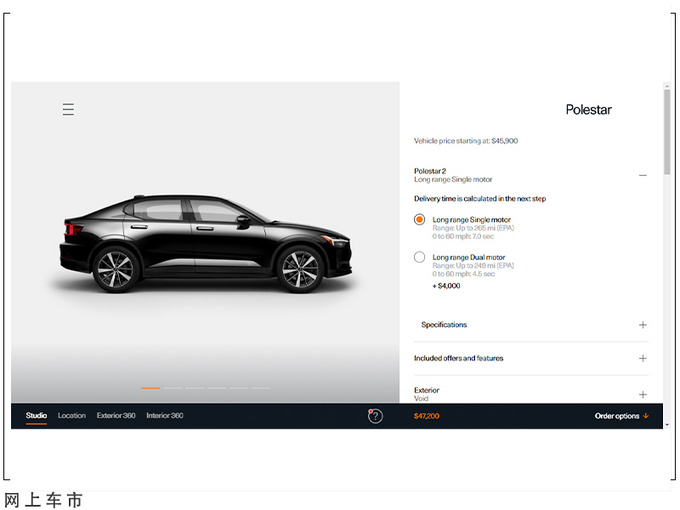Collapse the Polestar 2 section with minus icon
The image size is (680, 510).
(642, 175)
